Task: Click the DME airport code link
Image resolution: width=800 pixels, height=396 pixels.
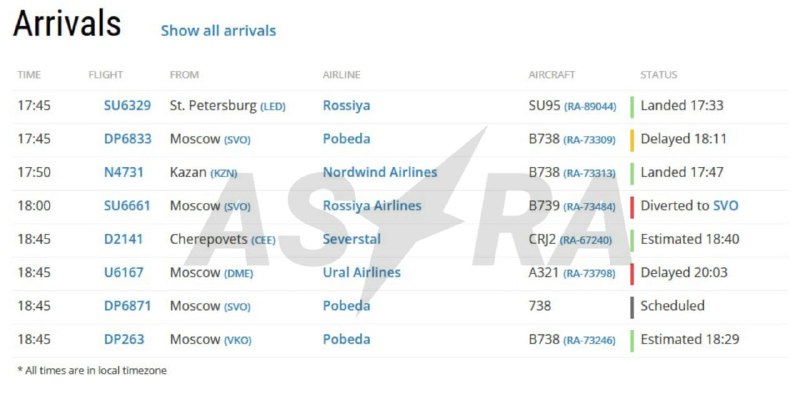Action: (x=238, y=274)
